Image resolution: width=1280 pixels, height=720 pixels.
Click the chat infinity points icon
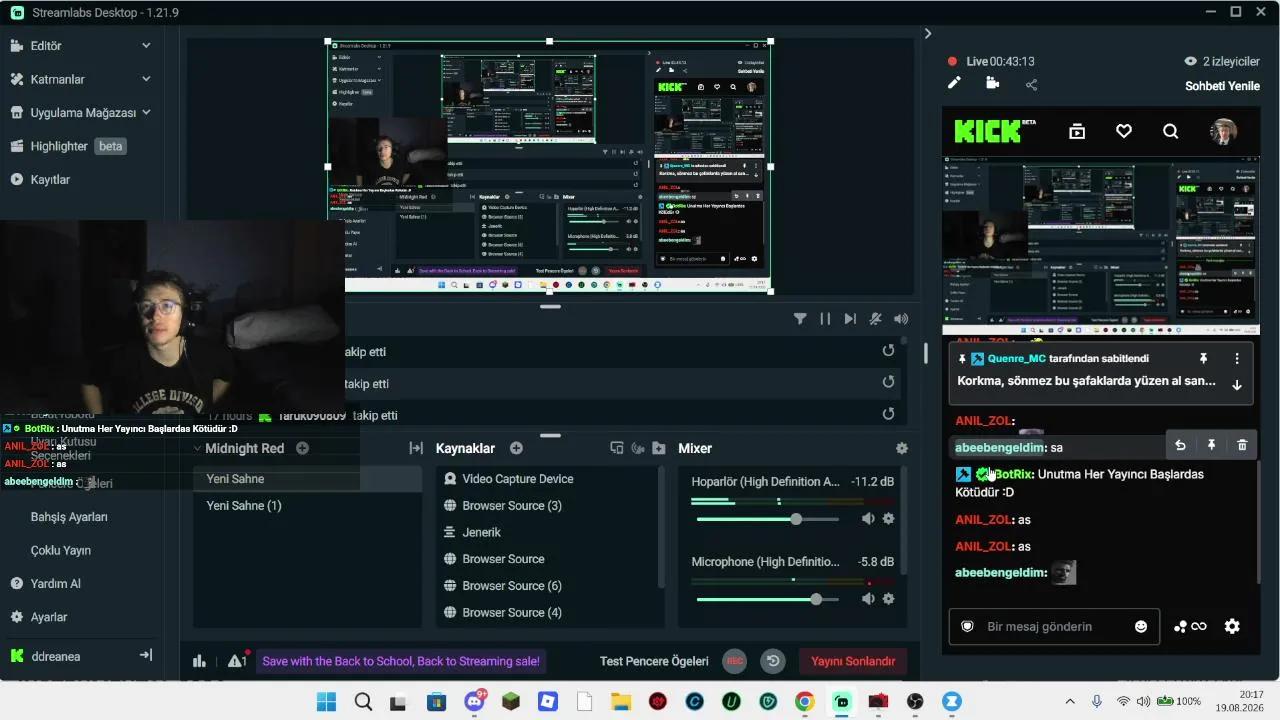pos(1190,627)
